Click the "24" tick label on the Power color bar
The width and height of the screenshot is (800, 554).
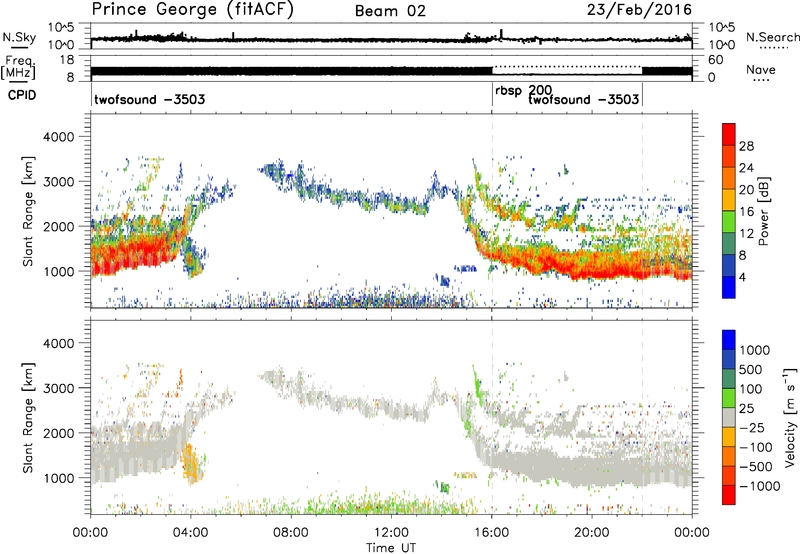pos(746,168)
